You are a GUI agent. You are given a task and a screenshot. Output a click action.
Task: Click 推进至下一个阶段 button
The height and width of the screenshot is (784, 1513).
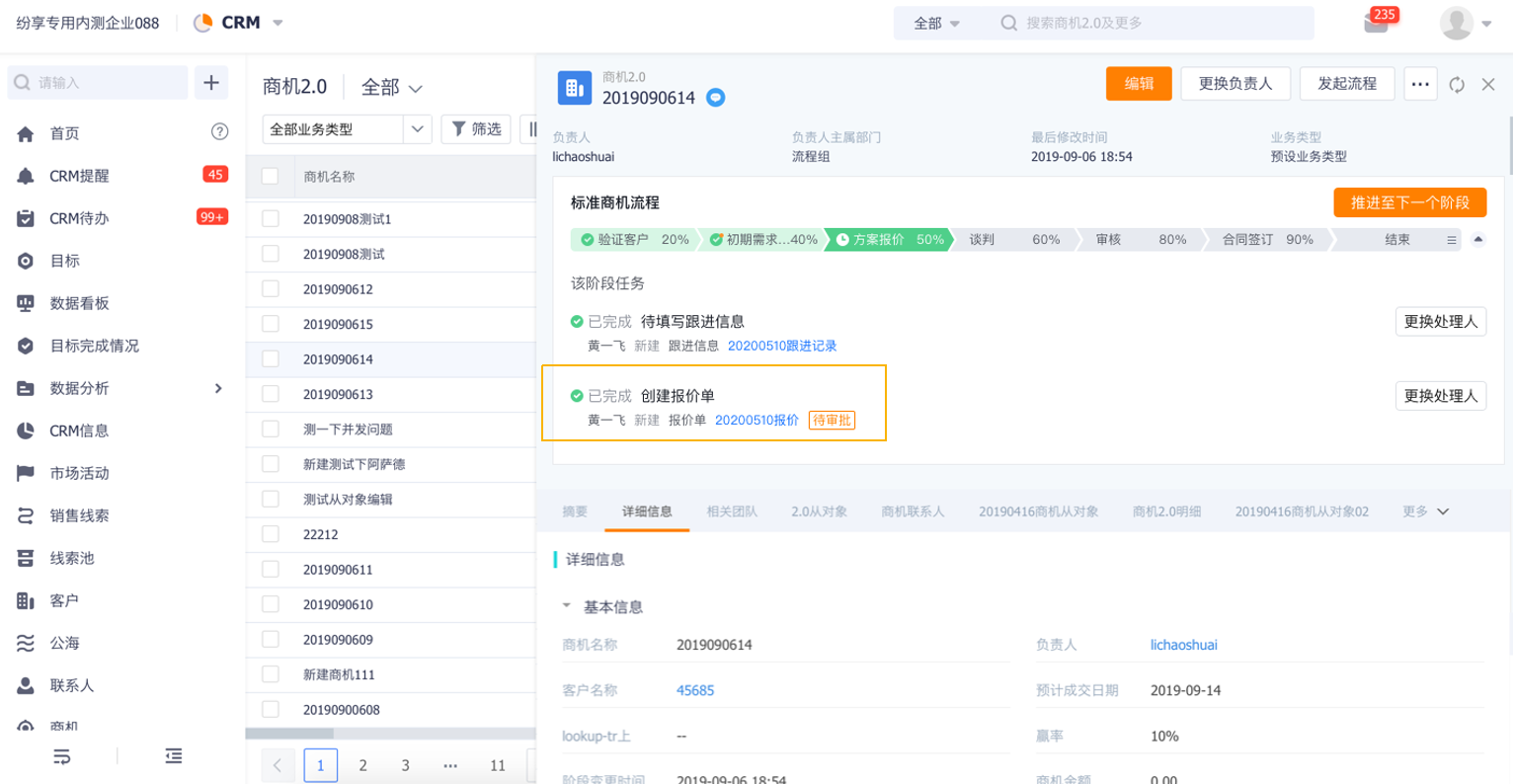(1410, 202)
